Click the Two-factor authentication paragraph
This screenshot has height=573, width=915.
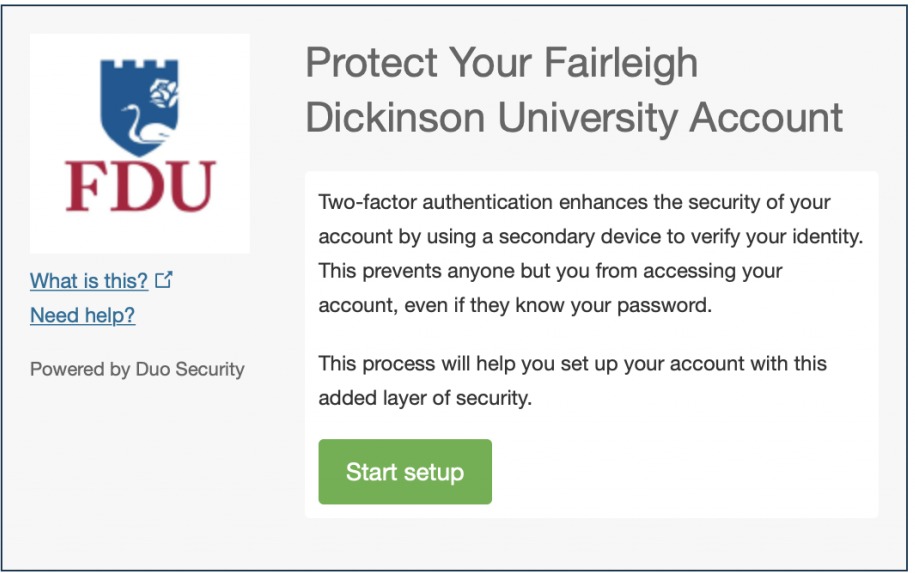coord(591,253)
